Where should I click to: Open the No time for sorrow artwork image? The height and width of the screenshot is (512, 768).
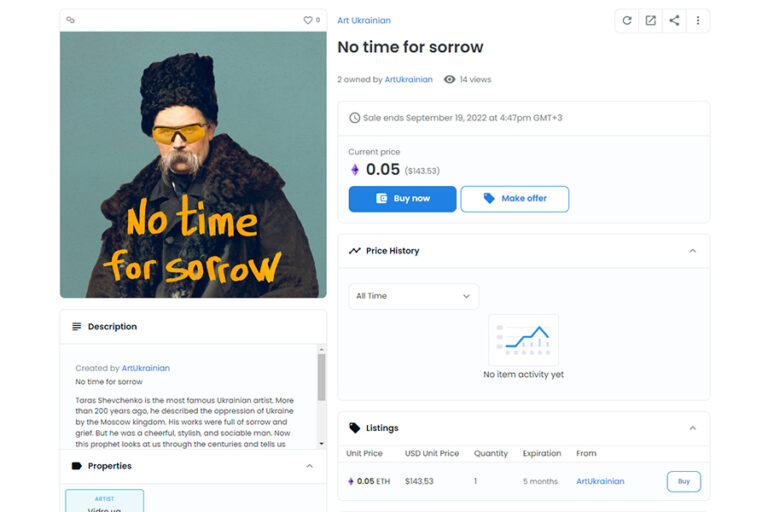coord(193,165)
